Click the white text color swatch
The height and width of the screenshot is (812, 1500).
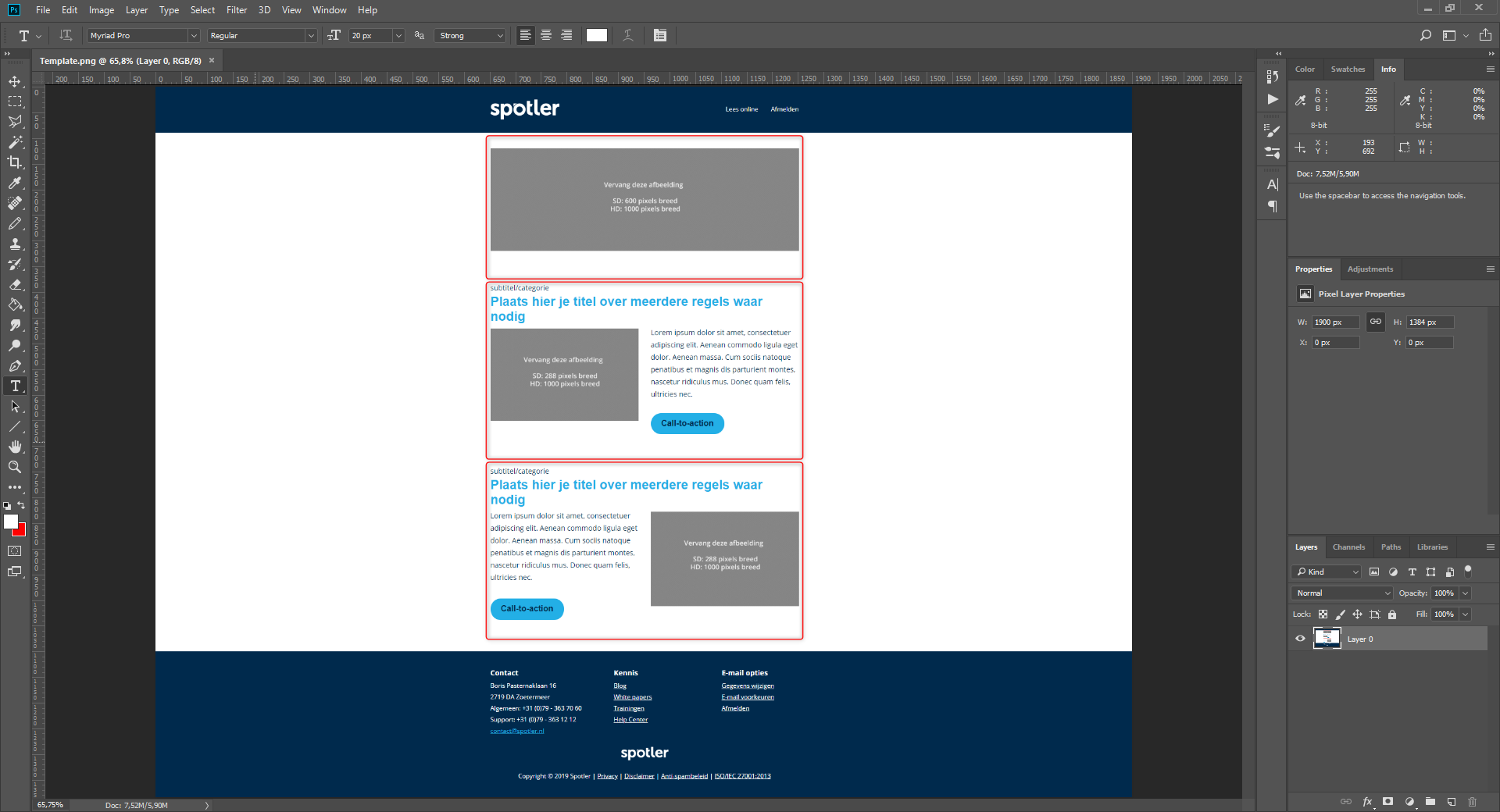click(596, 35)
